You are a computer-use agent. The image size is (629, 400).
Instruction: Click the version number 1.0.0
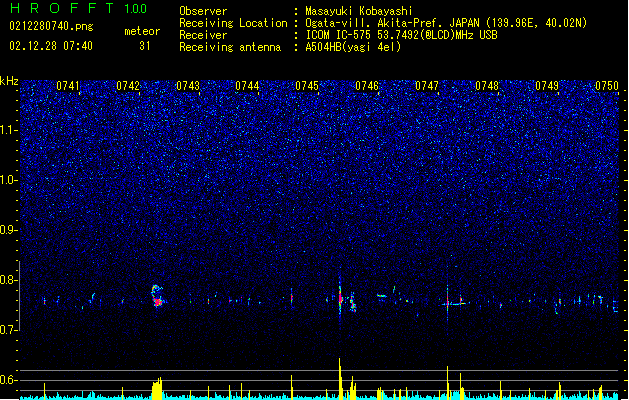click(135, 9)
